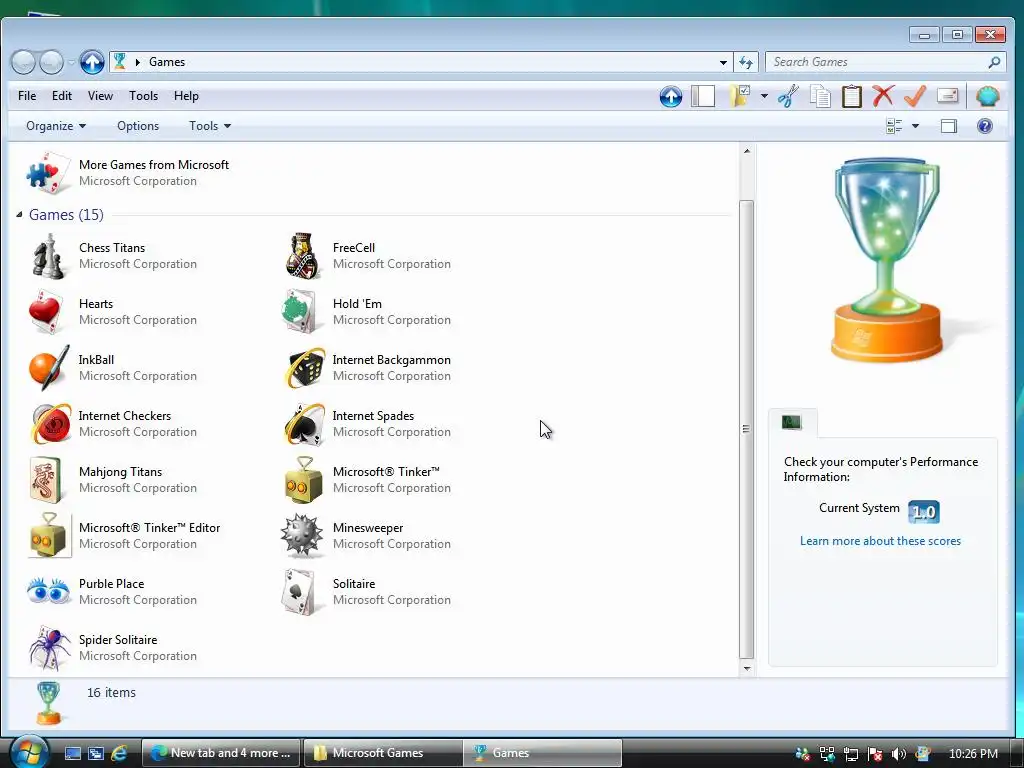Open More Games from Microsoft icon

tap(48, 174)
